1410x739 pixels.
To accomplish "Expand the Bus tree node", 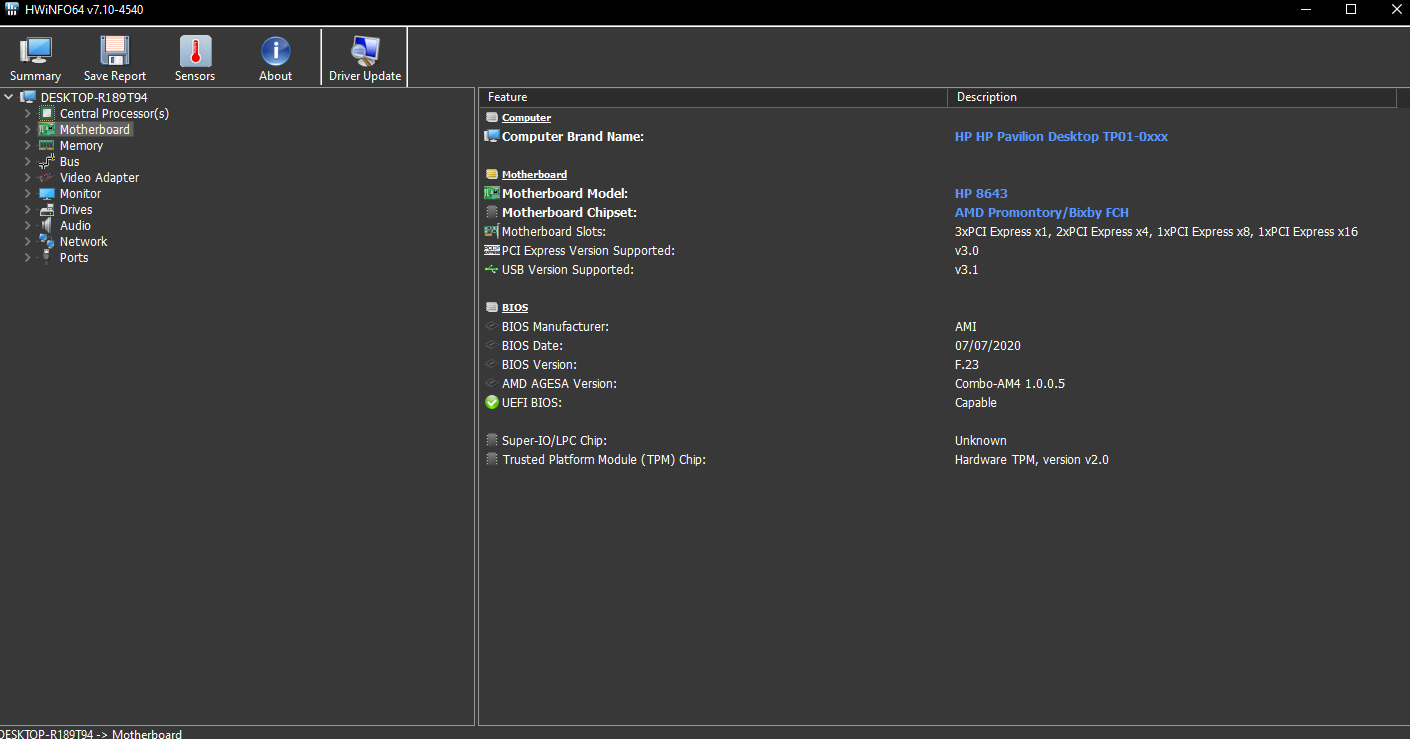I will pyautogui.click(x=28, y=161).
